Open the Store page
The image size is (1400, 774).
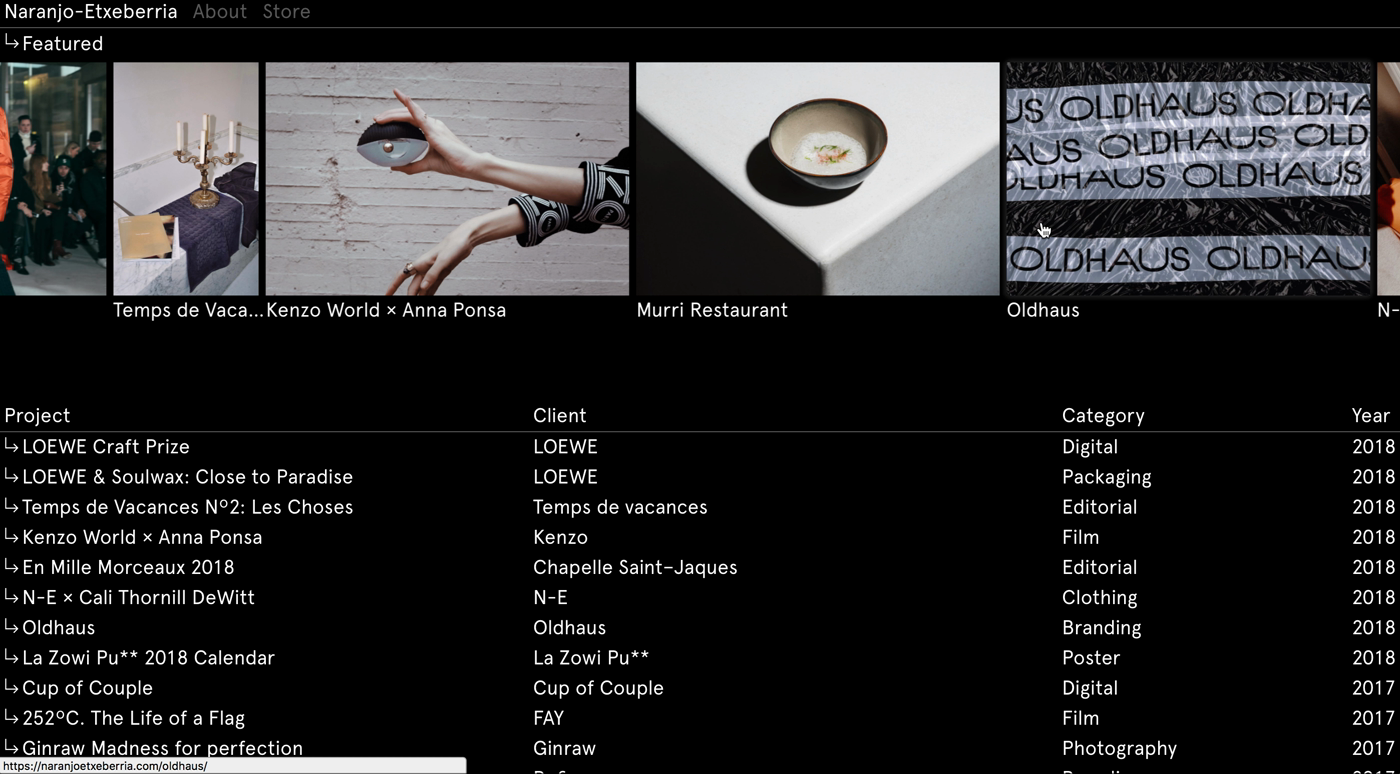(x=286, y=12)
